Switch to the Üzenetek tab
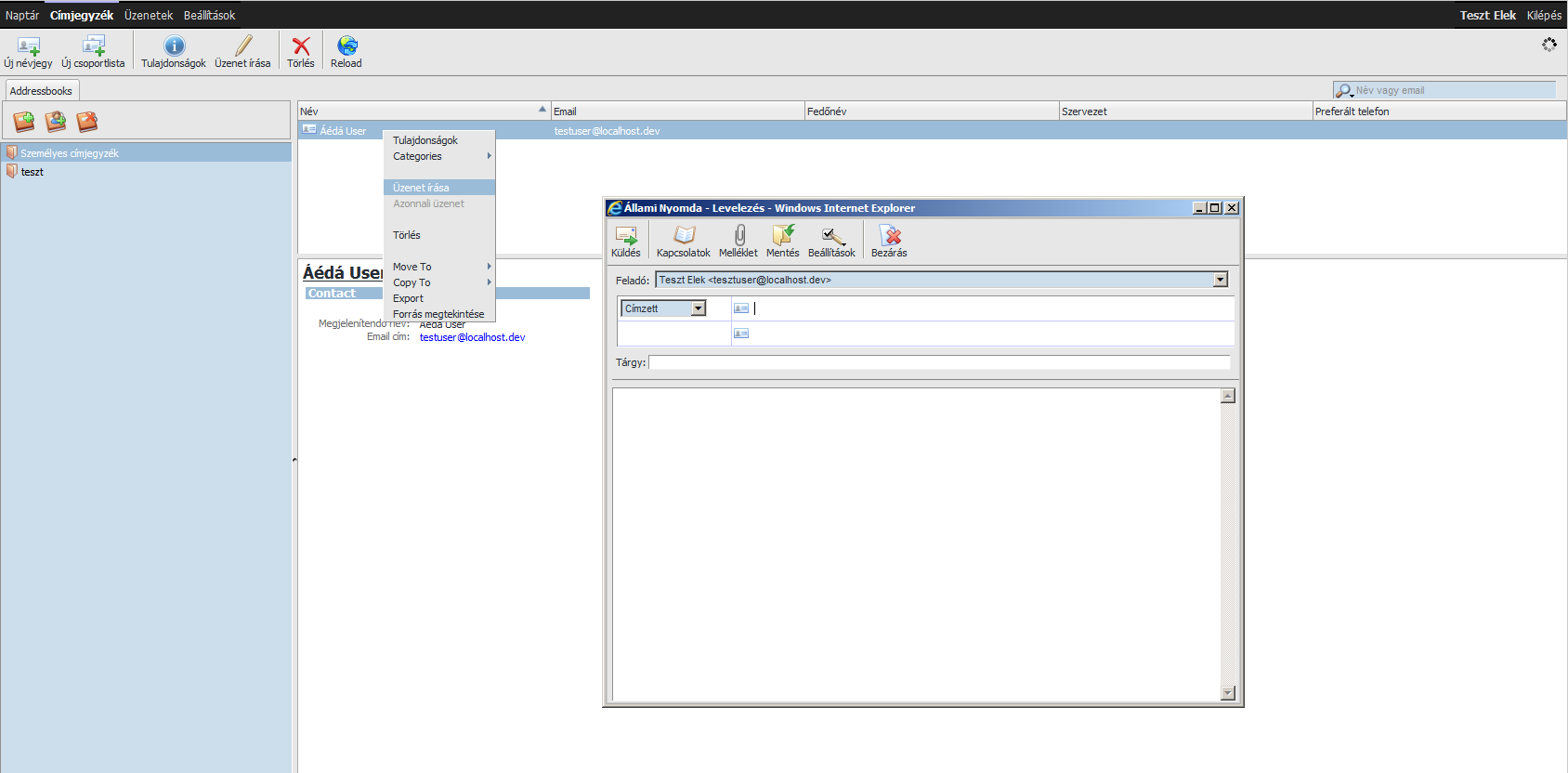The width and height of the screenshot is (1568, 773). click(149, 15)
